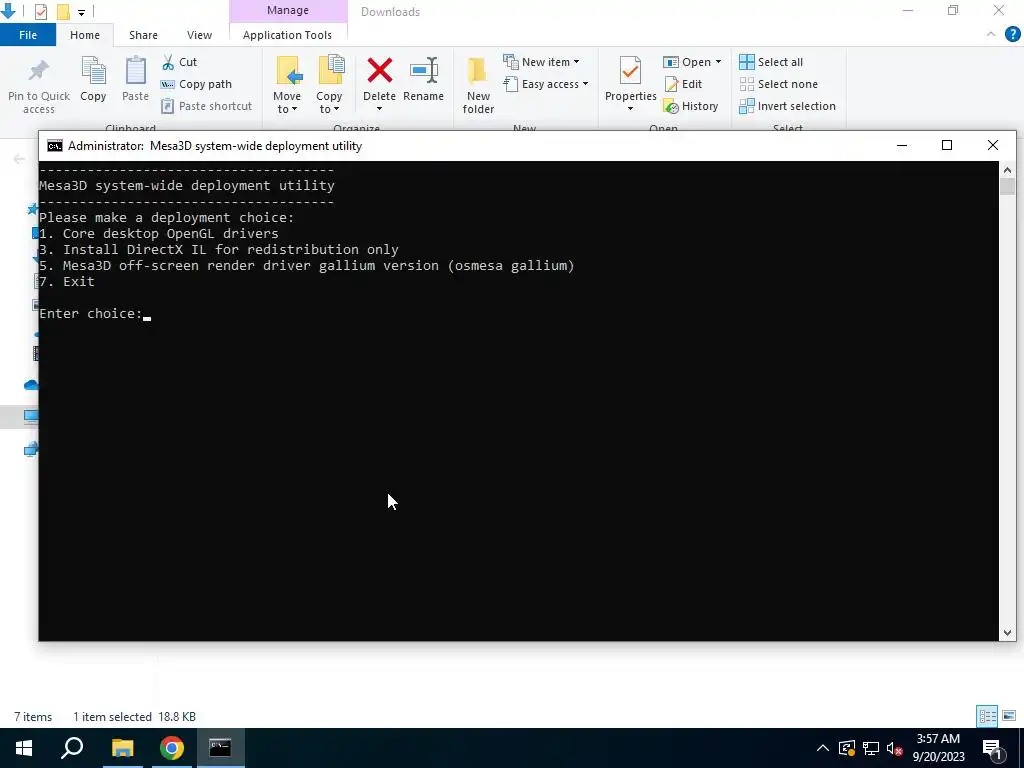This screenshot has width=1024, height=768.
Task: Click console scrollbar up arrow
Action: pyautogui.click(x=1007, y=169)
